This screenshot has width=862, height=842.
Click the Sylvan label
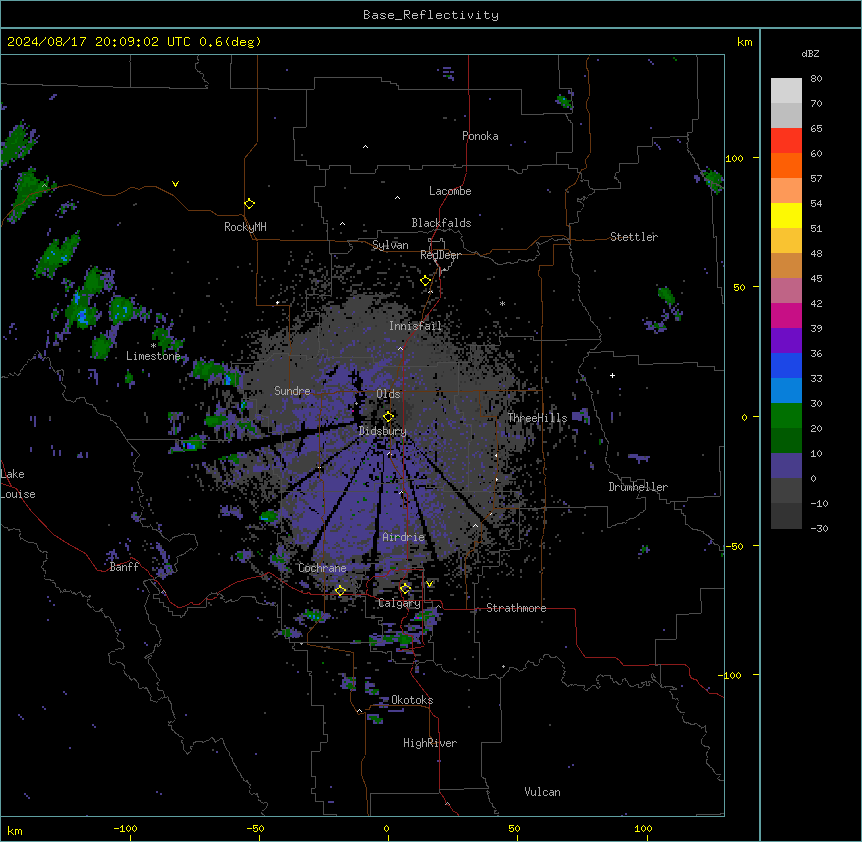tap(390, 245)
